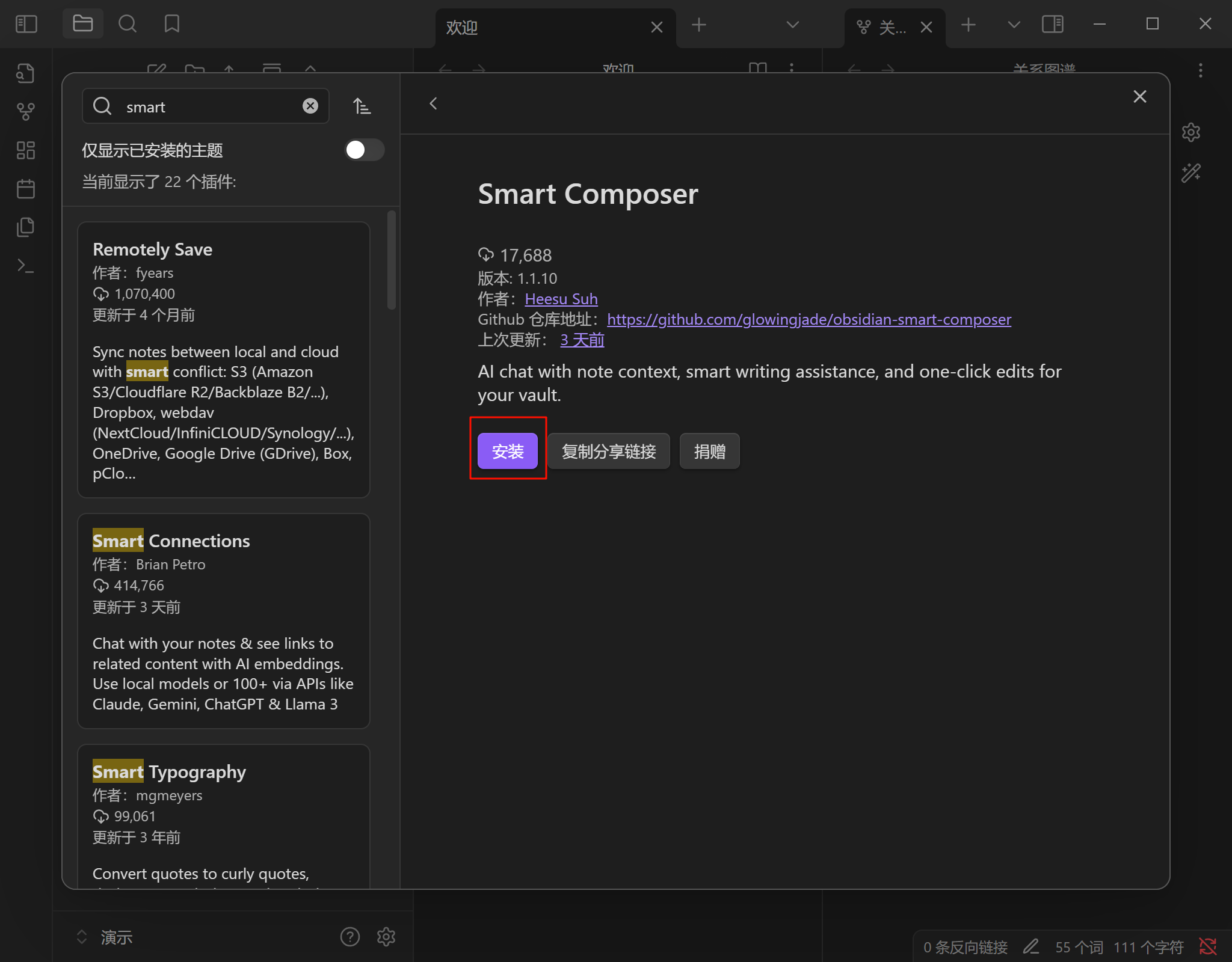
Task: Click the purple 安装 install button
Action: 507,451
